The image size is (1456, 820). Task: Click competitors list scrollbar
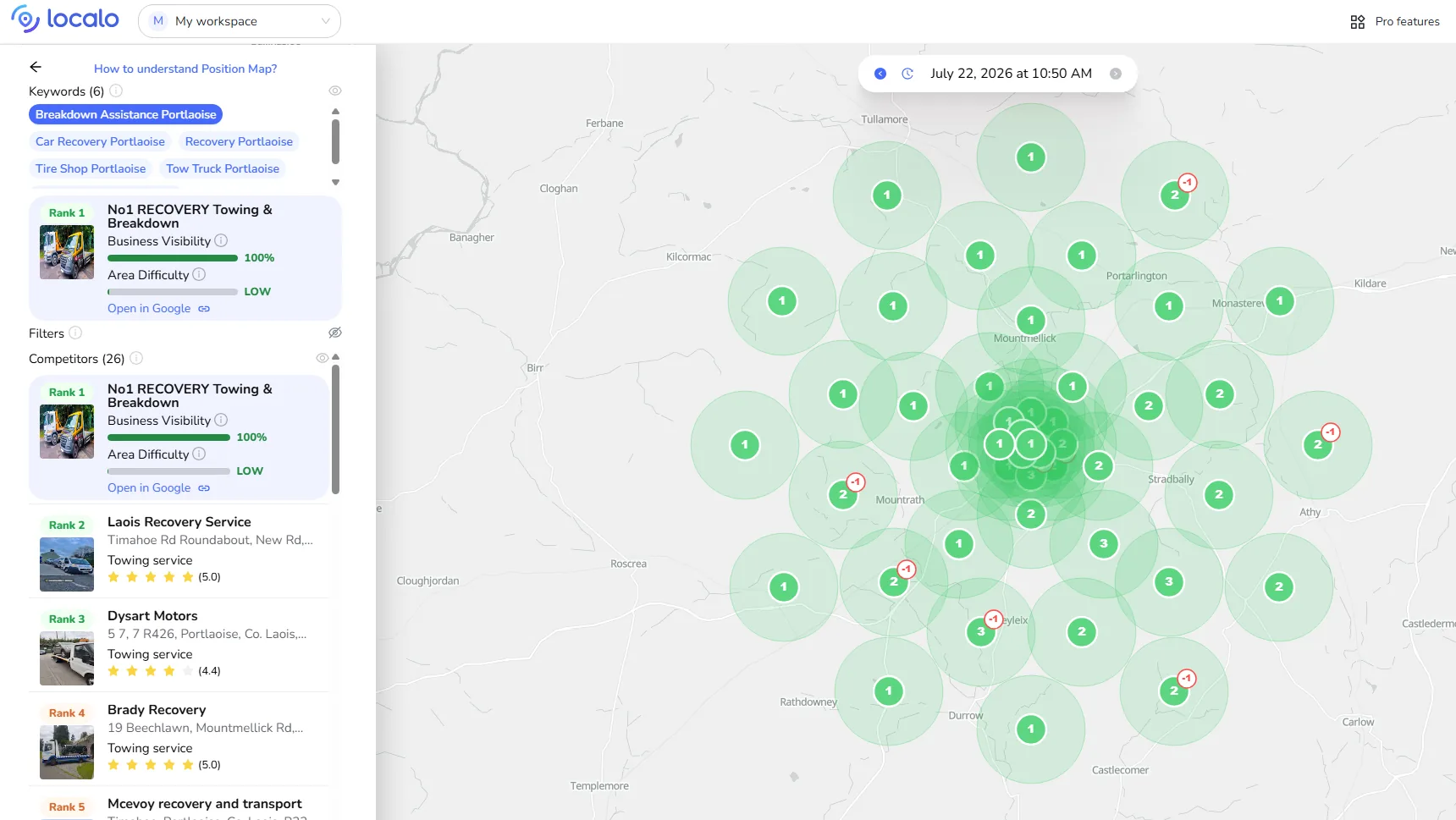335,429
